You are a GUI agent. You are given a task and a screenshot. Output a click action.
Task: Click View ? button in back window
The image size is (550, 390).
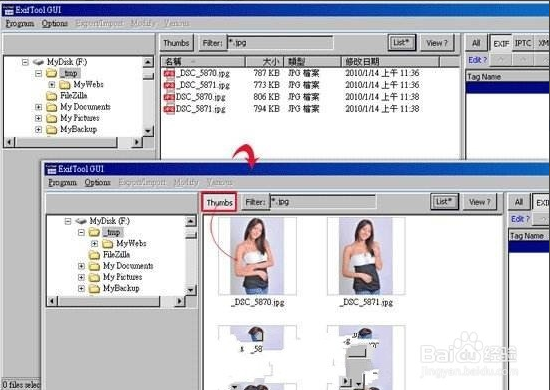point(437,43)
